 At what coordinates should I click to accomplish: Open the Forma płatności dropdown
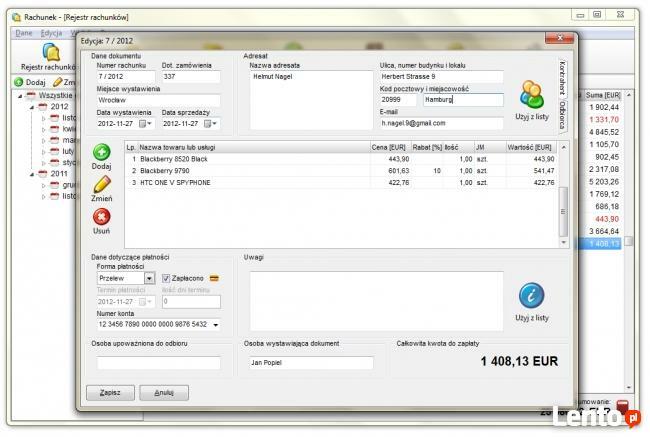[150, 278]
